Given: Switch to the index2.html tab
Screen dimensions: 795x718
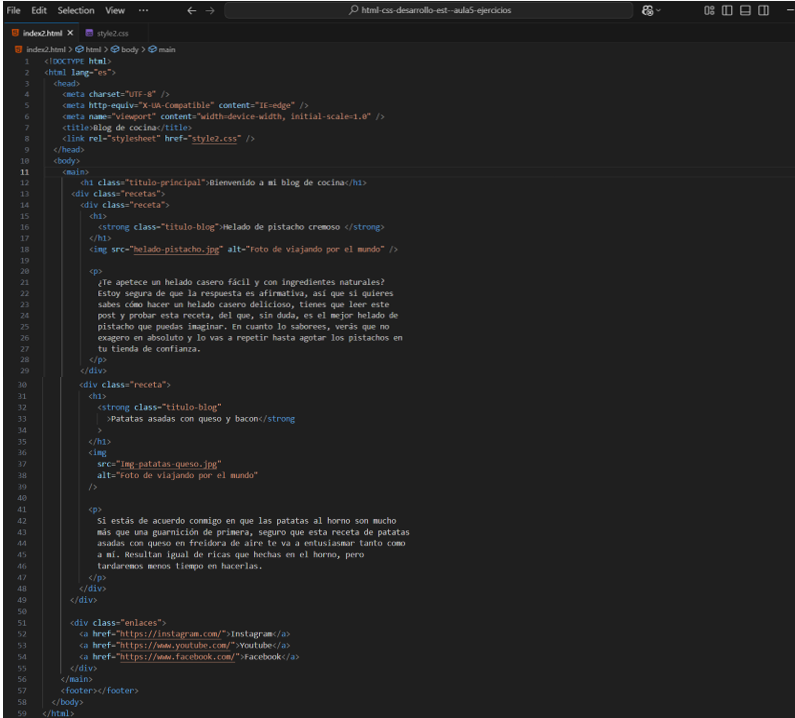Looking at the screenshot, I should (42, 33).
